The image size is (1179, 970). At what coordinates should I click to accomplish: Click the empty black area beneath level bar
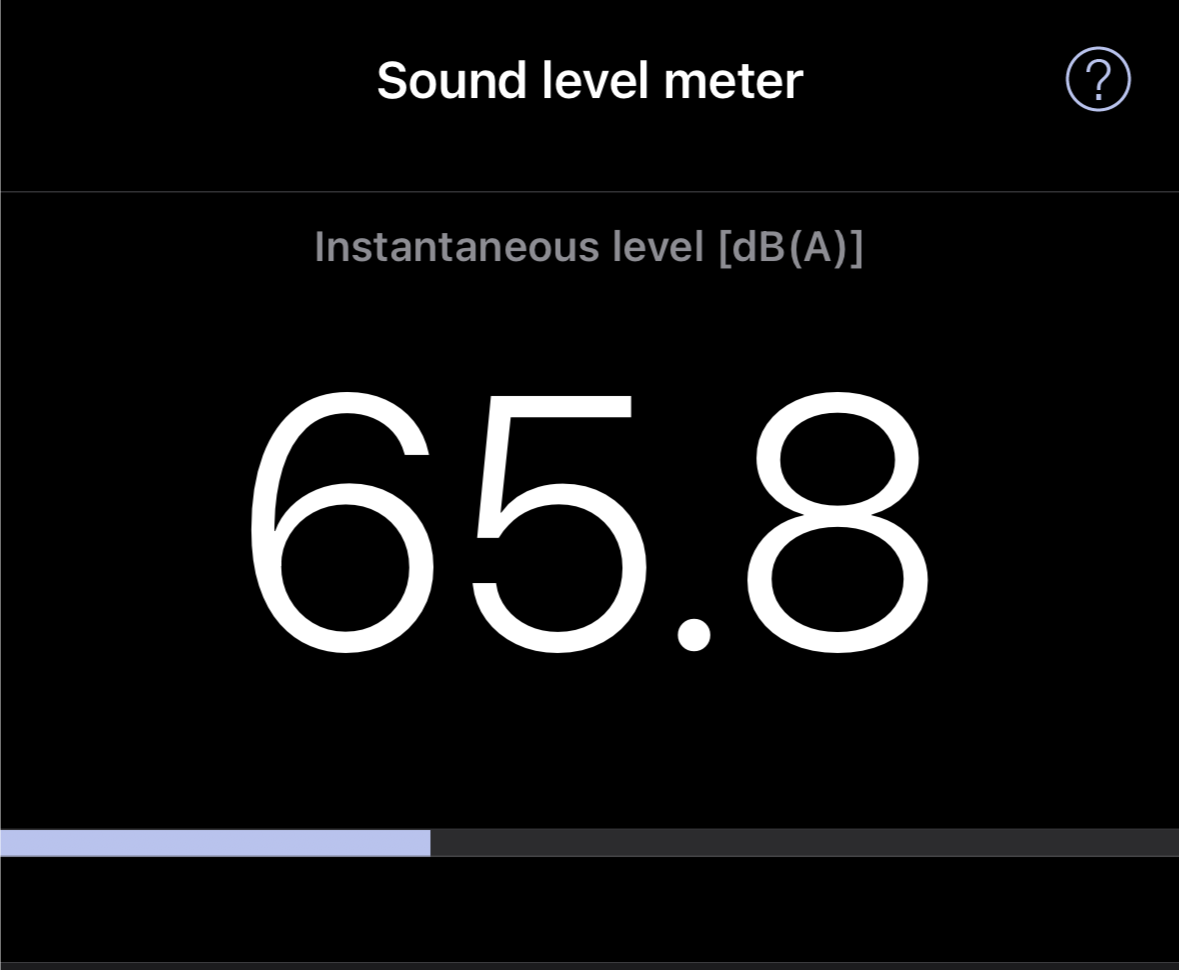(589, 908)
